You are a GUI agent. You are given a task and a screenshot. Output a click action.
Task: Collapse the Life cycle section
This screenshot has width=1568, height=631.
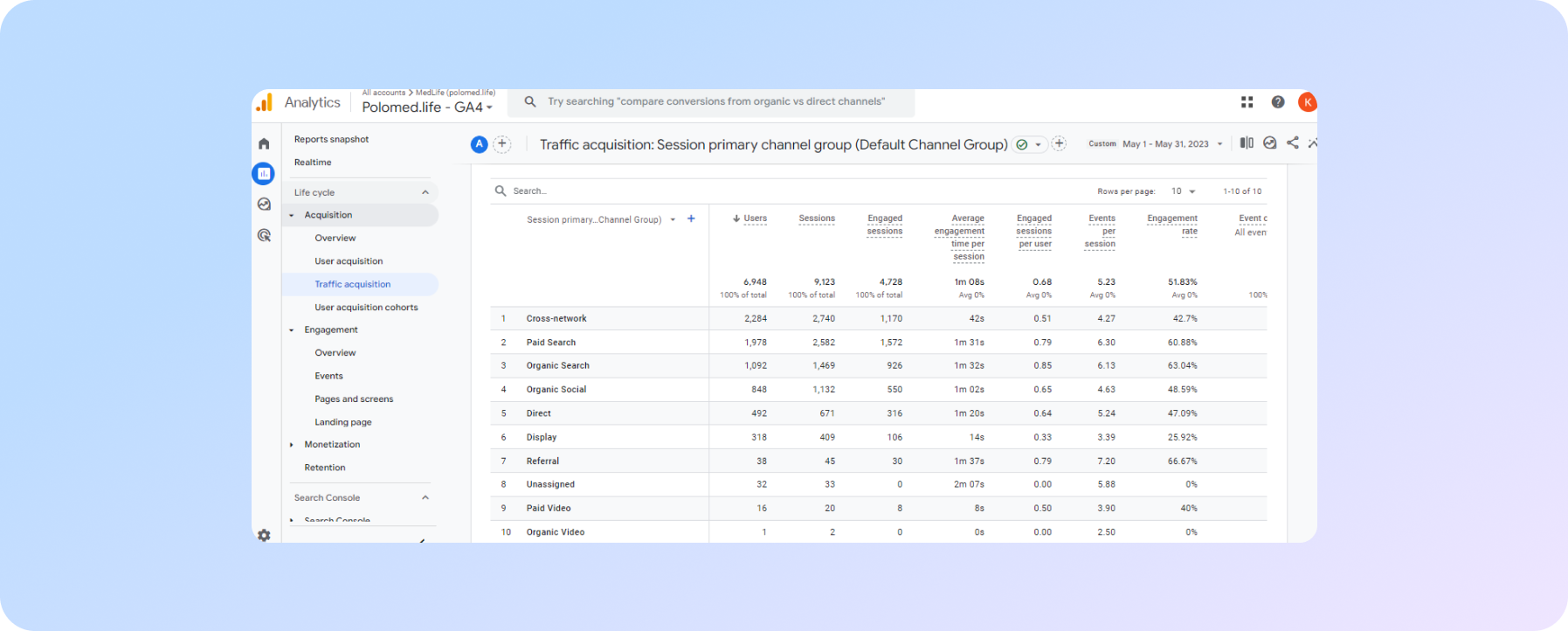point(425,192)
